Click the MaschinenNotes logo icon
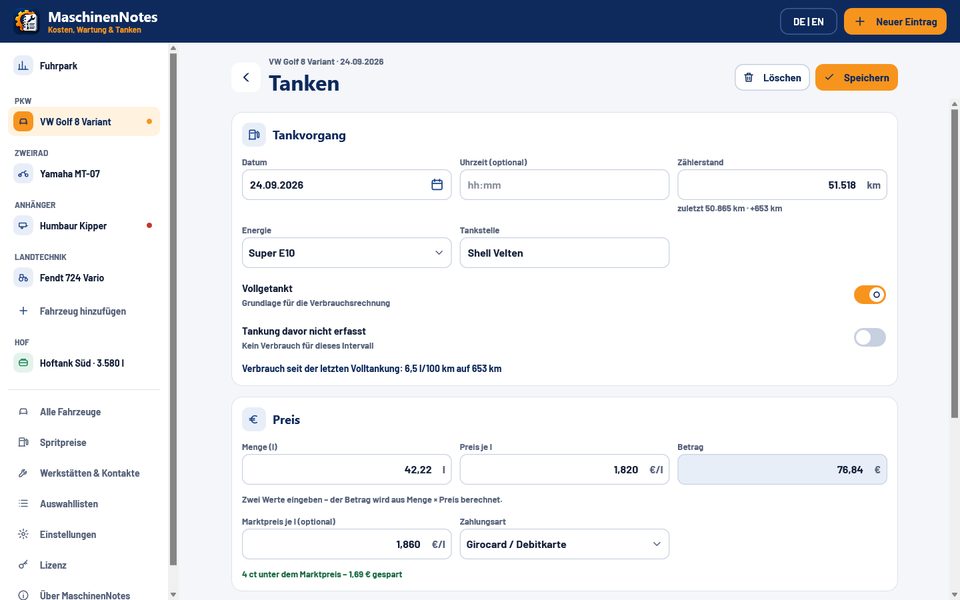The height and width of the screenshot is (600, 960). (x=26, y=21)
